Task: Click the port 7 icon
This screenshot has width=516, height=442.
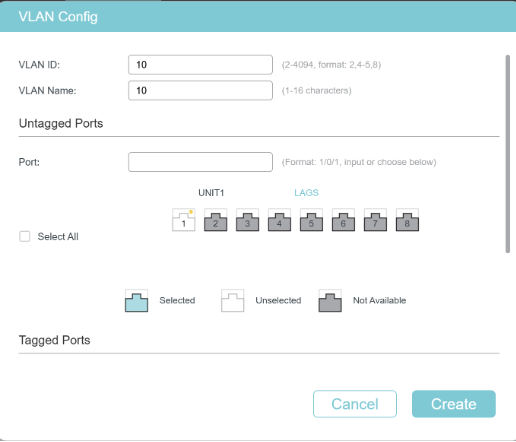Action: [x=375, y=220]
